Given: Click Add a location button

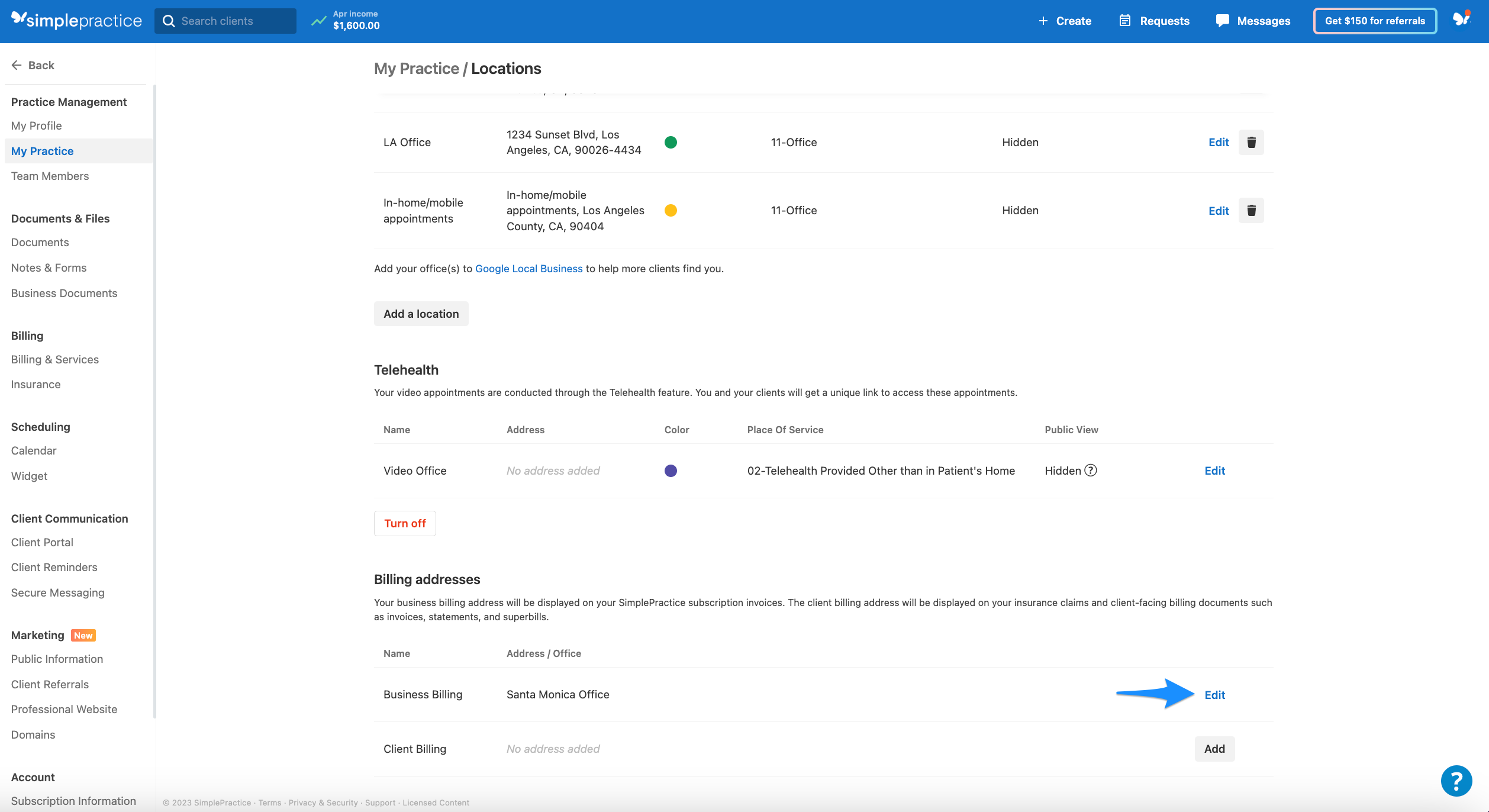Looking at the screenshot, I should [x=421, y=314].
